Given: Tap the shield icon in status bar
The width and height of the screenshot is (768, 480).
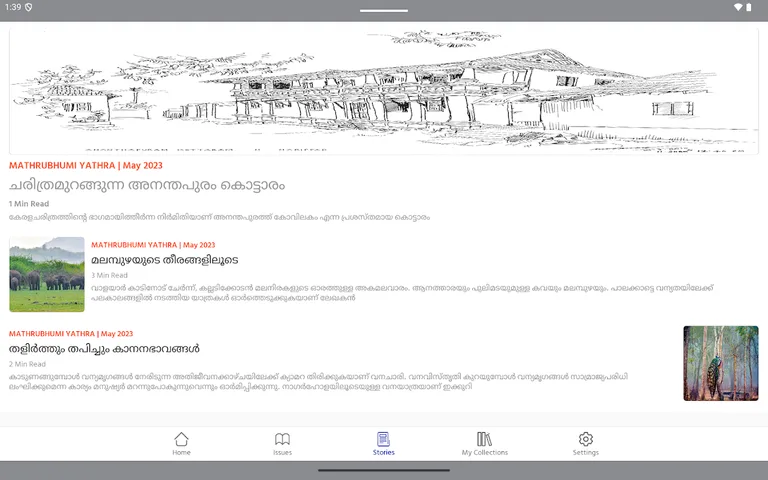Looking at the screenshot, I should (x=28, y=7).
